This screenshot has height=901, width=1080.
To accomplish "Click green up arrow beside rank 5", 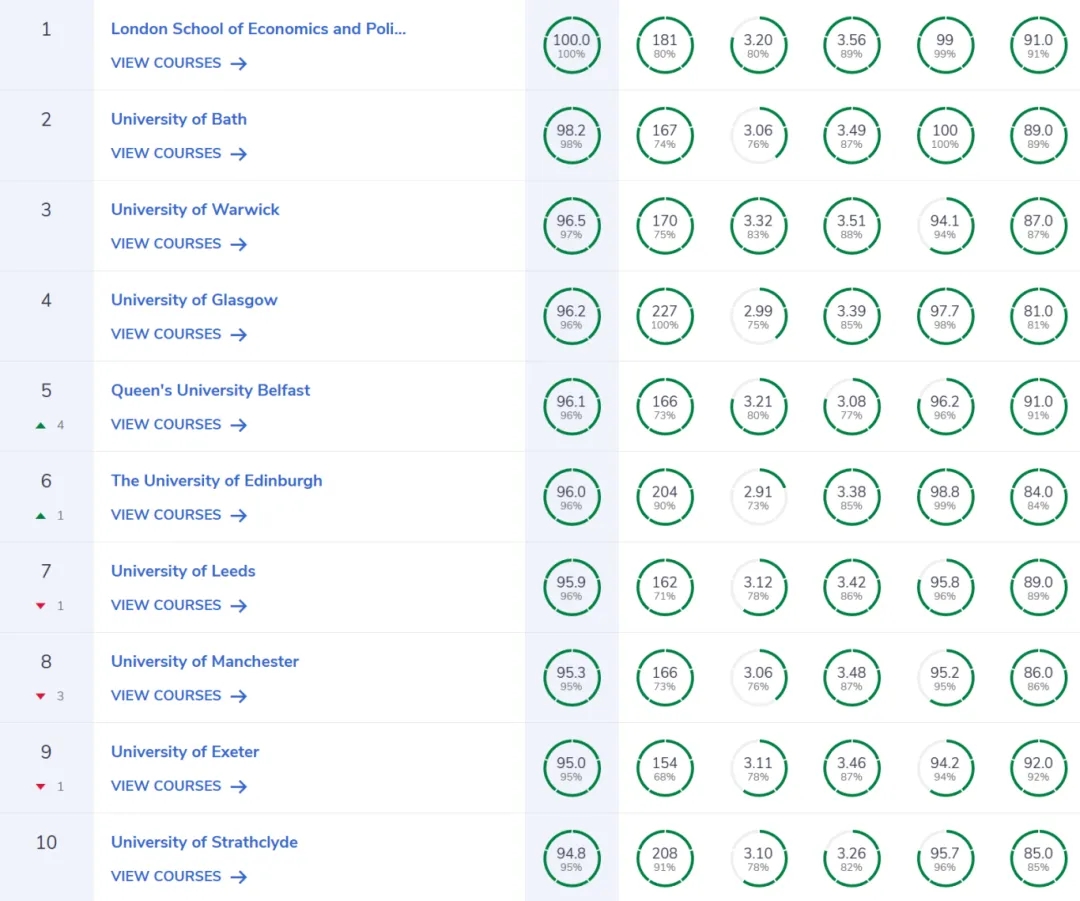I will [x=41, y=425].
